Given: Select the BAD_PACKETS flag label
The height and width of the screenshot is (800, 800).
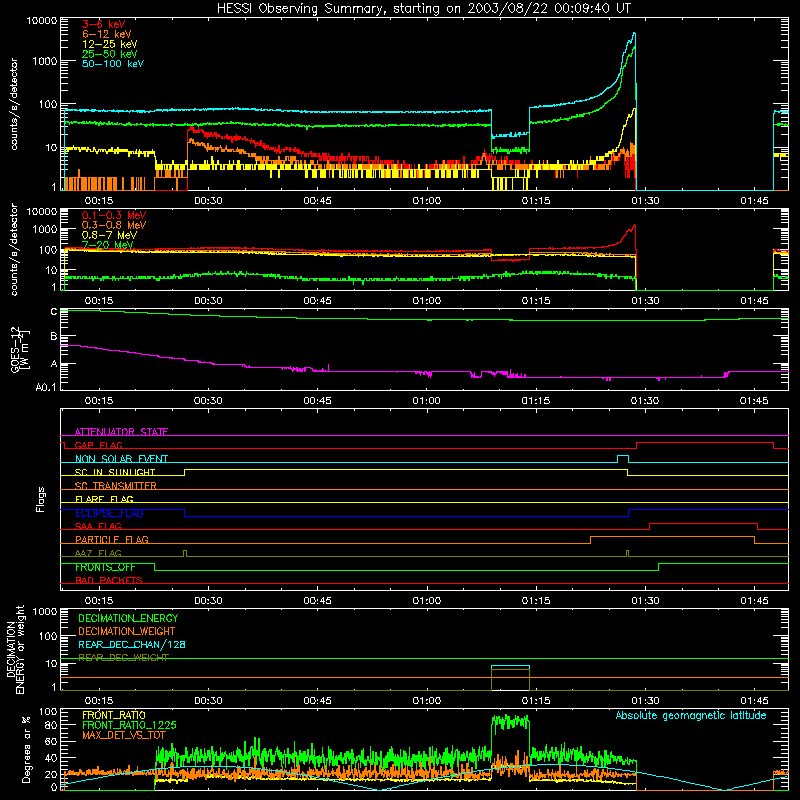Looking at the screenshot, I should (x=109, y=581).
